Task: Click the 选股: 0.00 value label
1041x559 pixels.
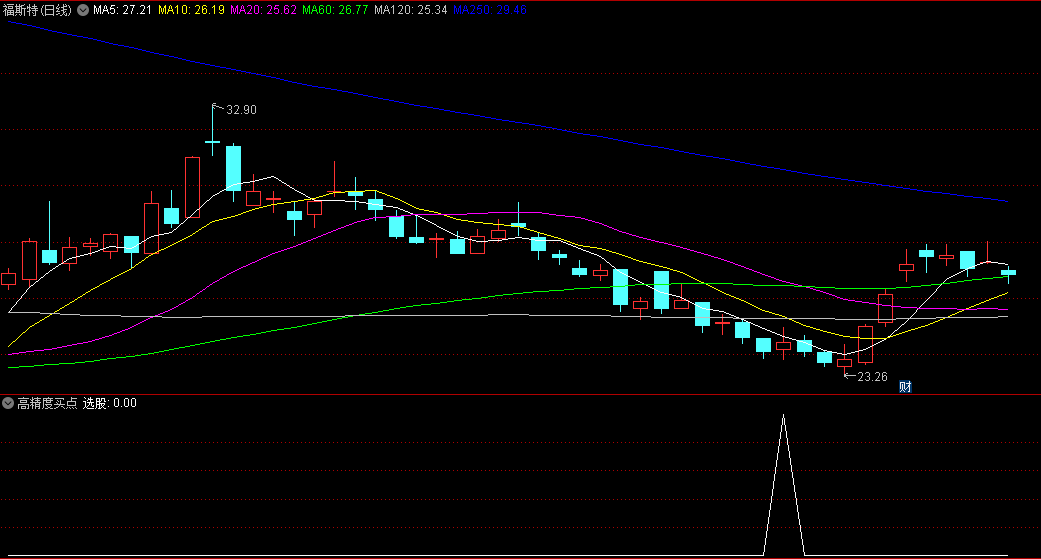Action: tap(110, 403)
